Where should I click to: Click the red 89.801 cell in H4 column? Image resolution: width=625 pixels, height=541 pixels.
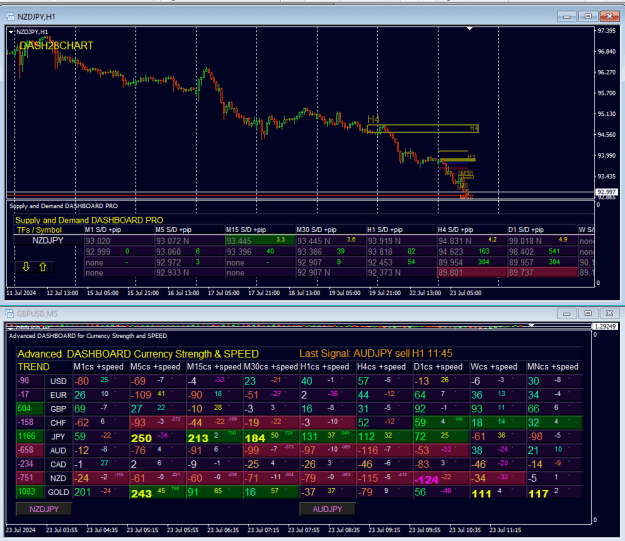pyautogui.click(x=472, y=273)
